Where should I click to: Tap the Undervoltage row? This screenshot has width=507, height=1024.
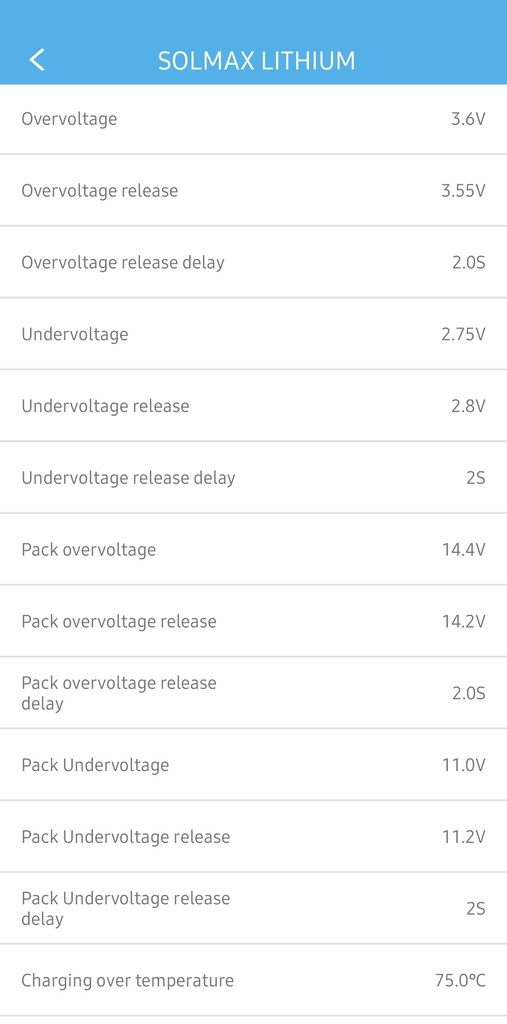[x=254, y=334]
